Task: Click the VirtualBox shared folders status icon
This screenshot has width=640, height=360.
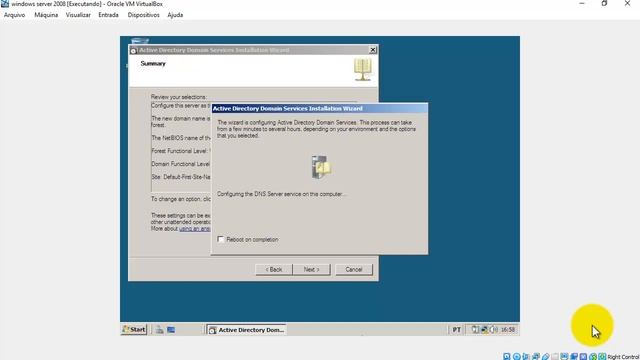Action: click(555, 356)
